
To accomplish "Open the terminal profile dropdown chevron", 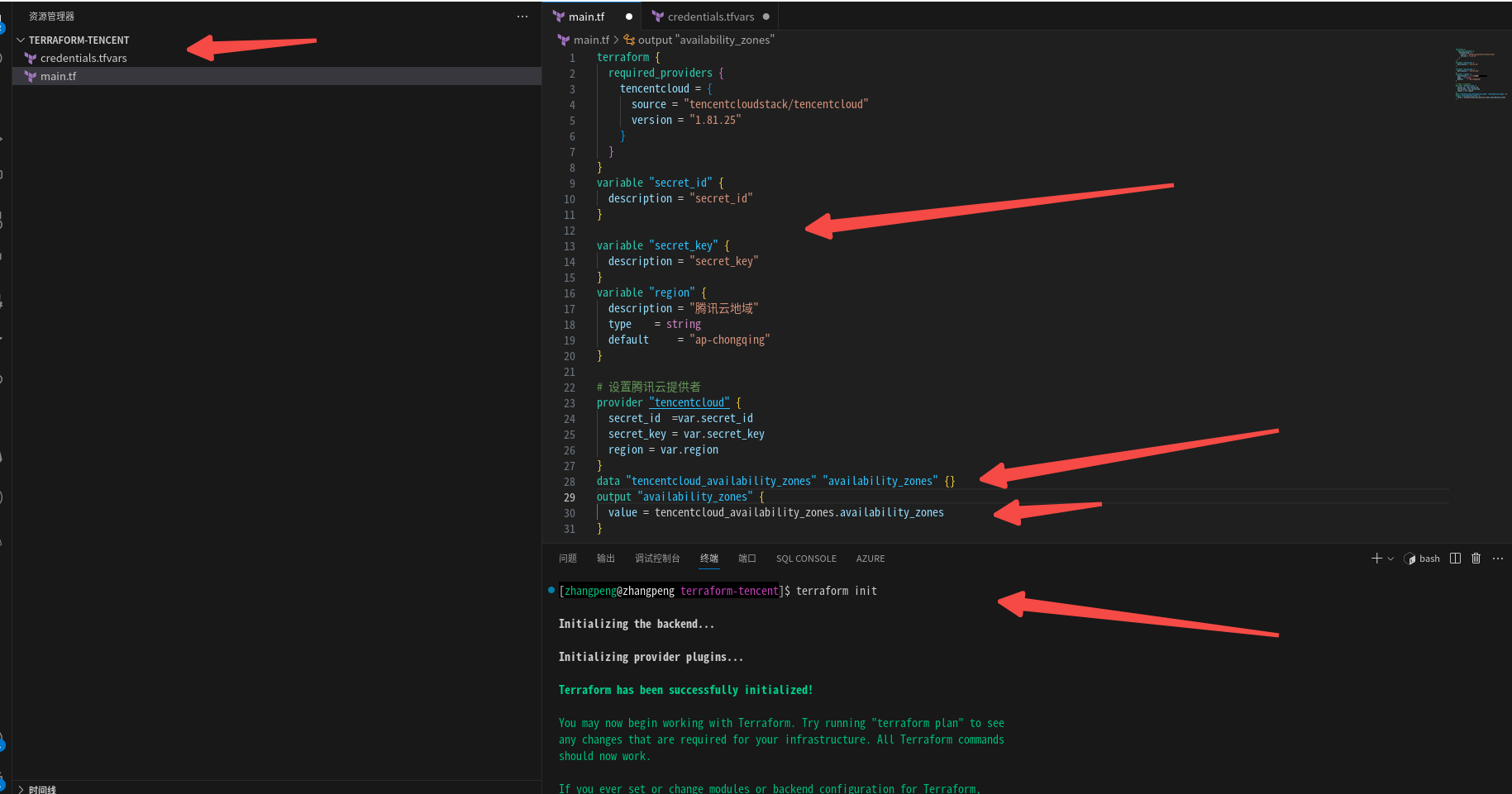I will (1389, 559).
